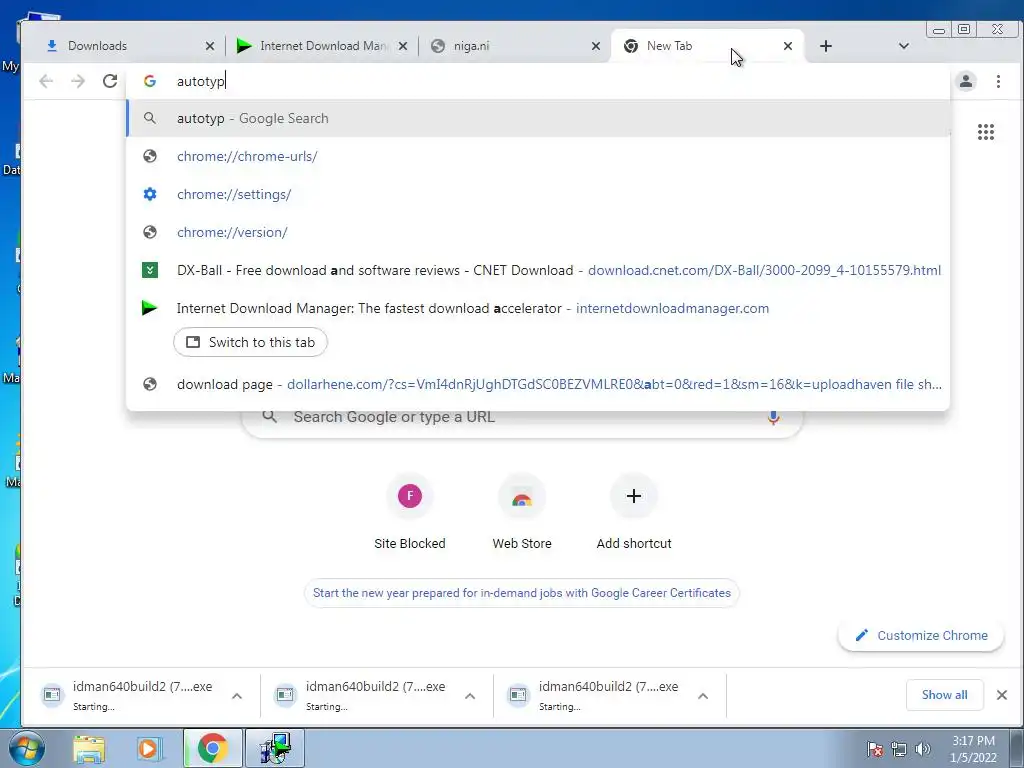Open the Google apps grid
The image size is (1024, 768).
pos(985,132)
